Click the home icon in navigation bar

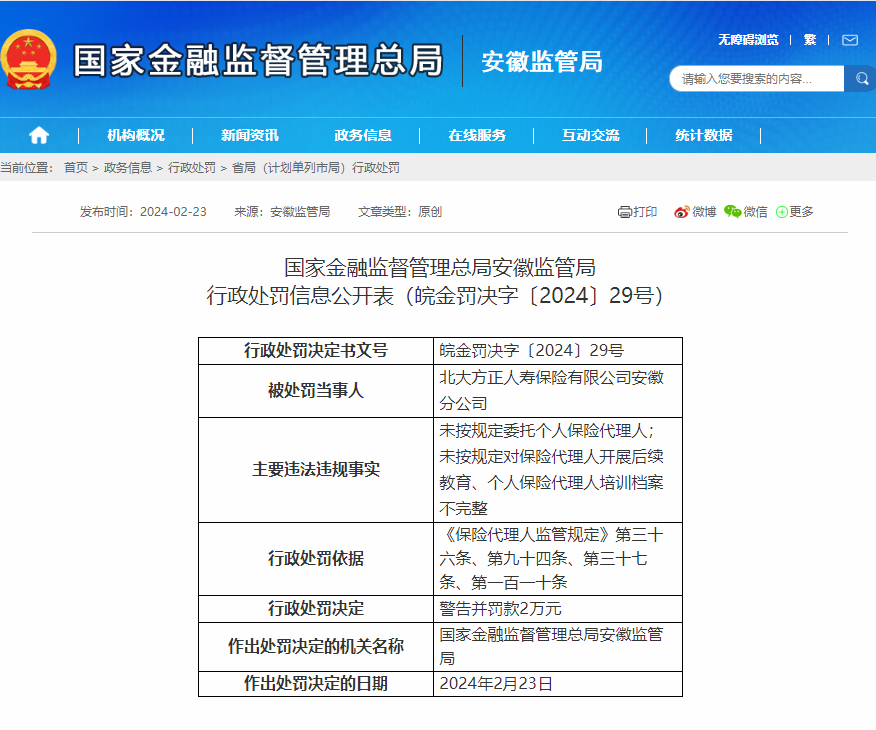click(x=39, y=135)
